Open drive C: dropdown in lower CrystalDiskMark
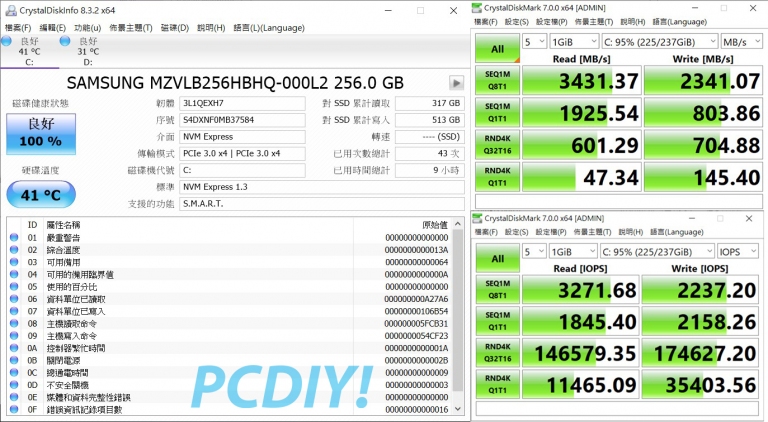This screenshot has width=768, height=422. click(x=657, y=252)
